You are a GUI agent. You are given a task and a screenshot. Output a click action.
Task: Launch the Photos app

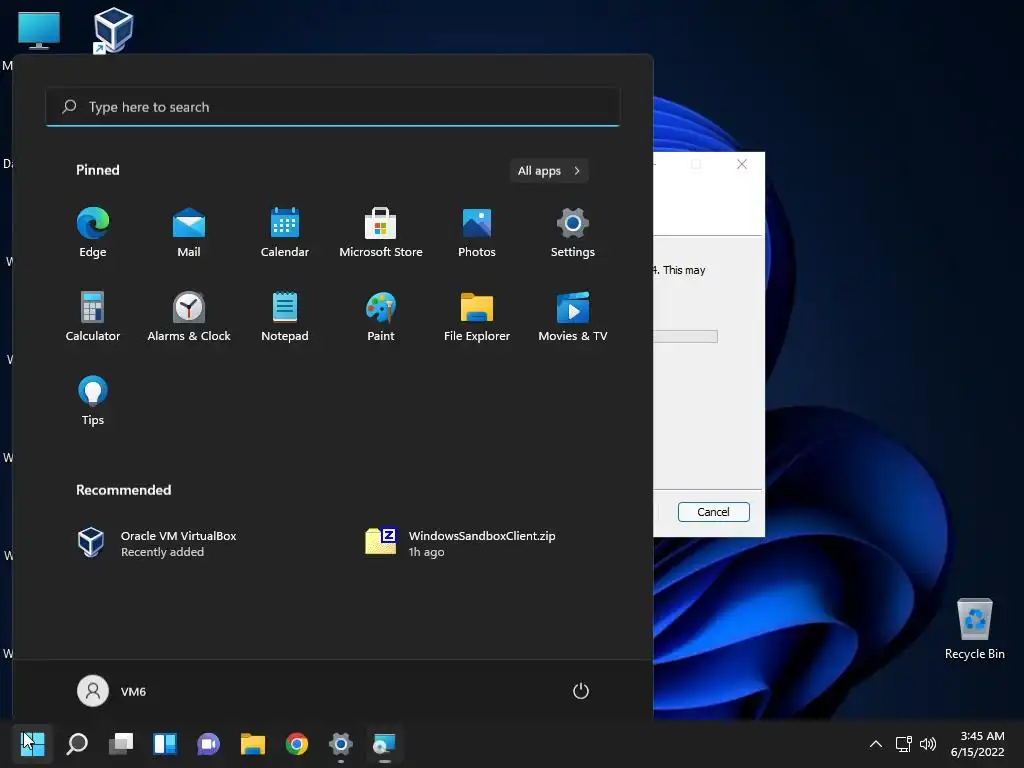click(x=477, y=232)
